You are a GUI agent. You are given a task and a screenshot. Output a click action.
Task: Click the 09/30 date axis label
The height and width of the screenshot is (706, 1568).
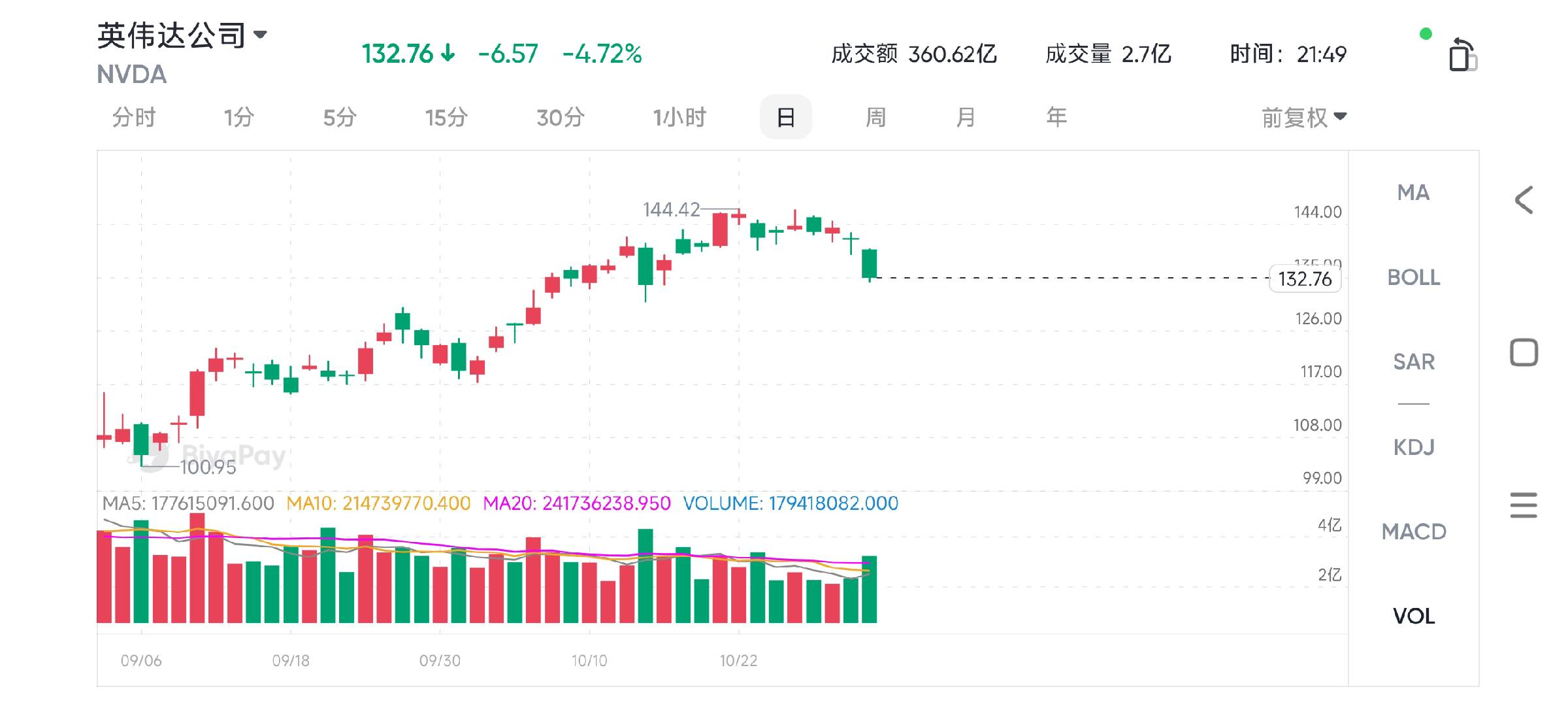440,661
